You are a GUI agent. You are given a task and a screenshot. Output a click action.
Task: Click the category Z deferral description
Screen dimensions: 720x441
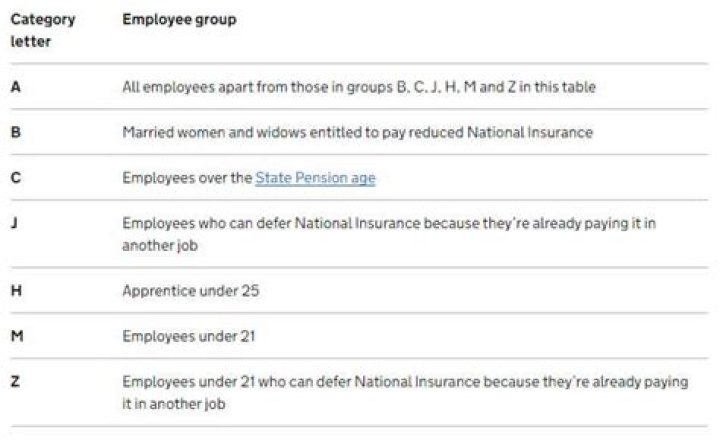405,393
